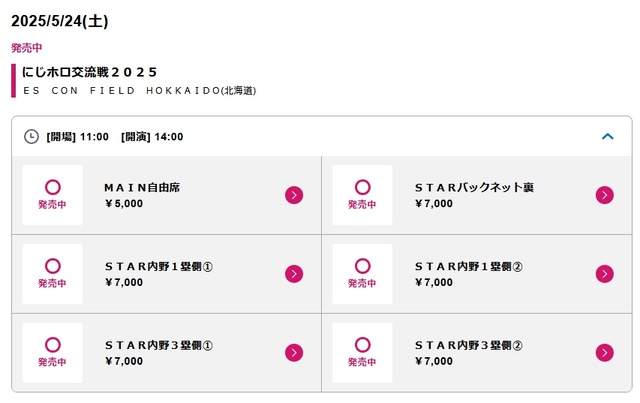
Task: Click the ¥7,000 price under STAR内野1塁側①
Action: (124, 282)
